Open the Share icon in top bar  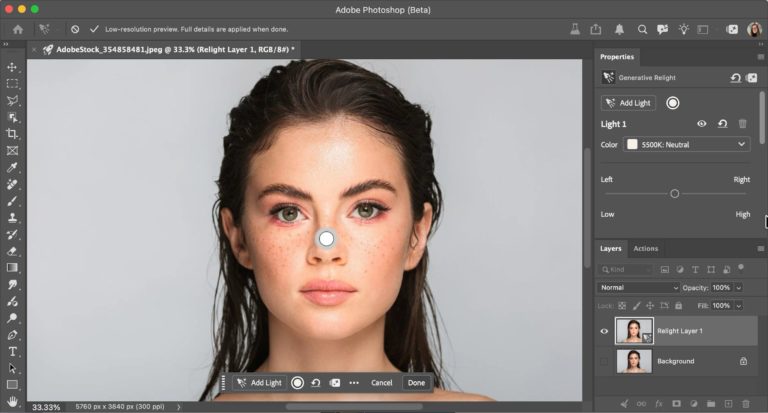pos(596,29)
